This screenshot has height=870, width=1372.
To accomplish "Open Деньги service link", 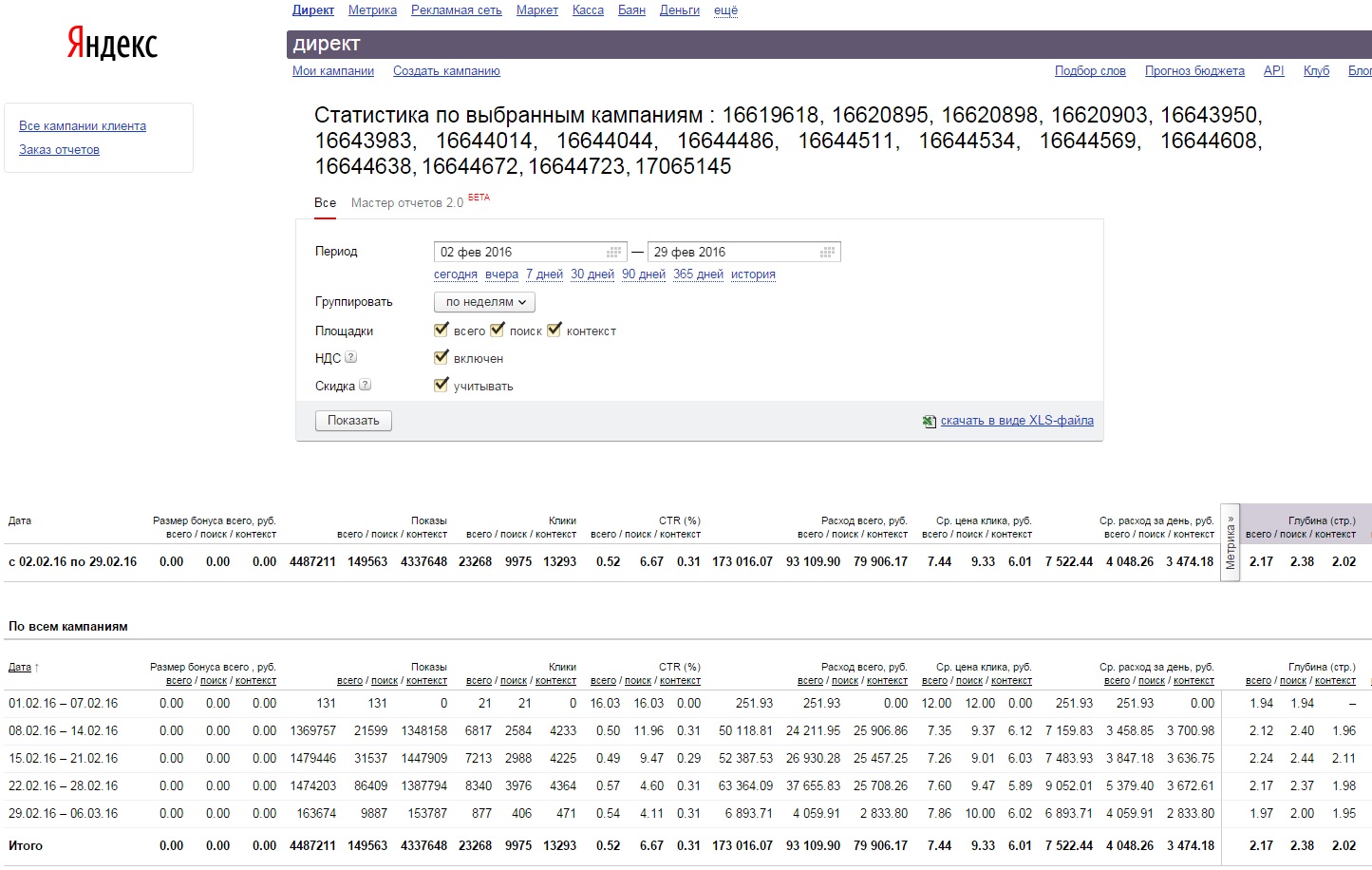I will [x=680, y=9].
